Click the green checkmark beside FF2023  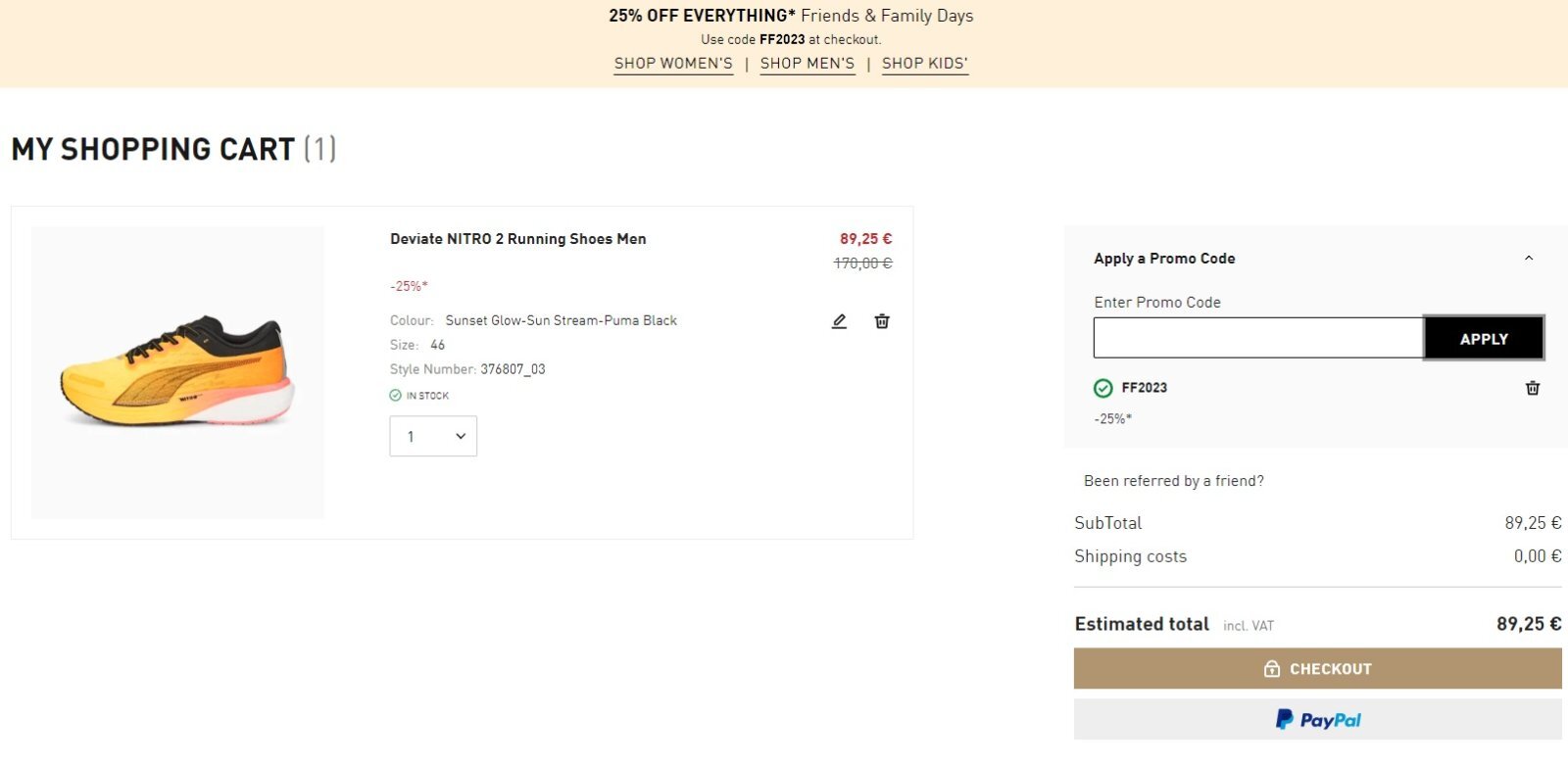tap(1102, 388)
